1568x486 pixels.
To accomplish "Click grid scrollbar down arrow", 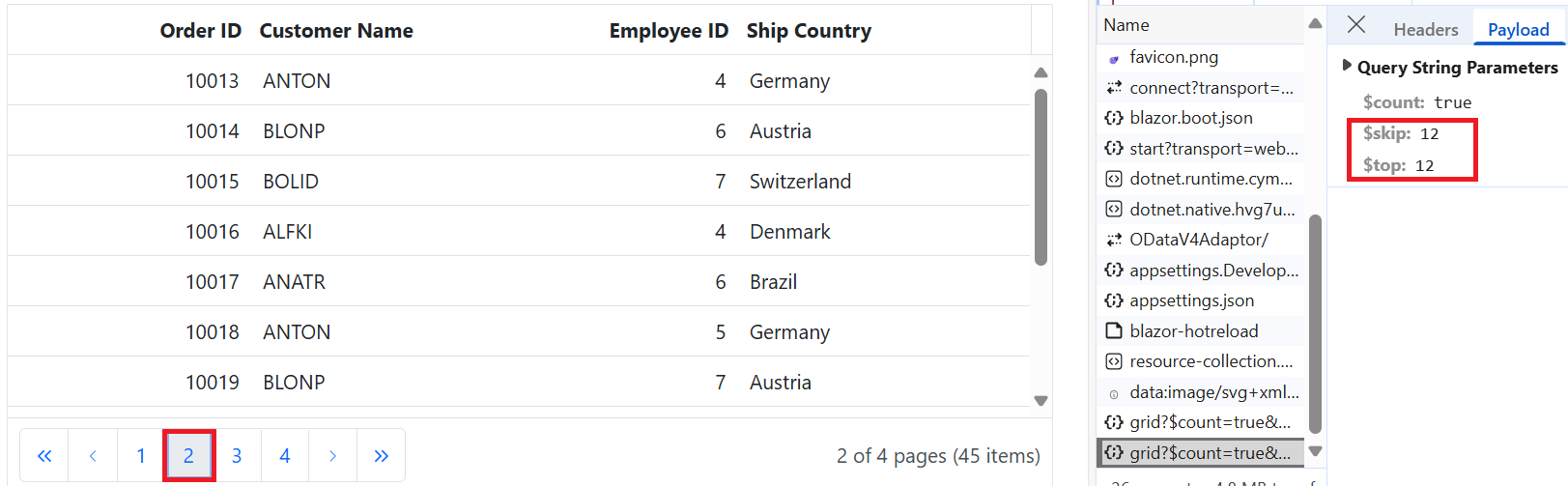I will [1041, 401].
